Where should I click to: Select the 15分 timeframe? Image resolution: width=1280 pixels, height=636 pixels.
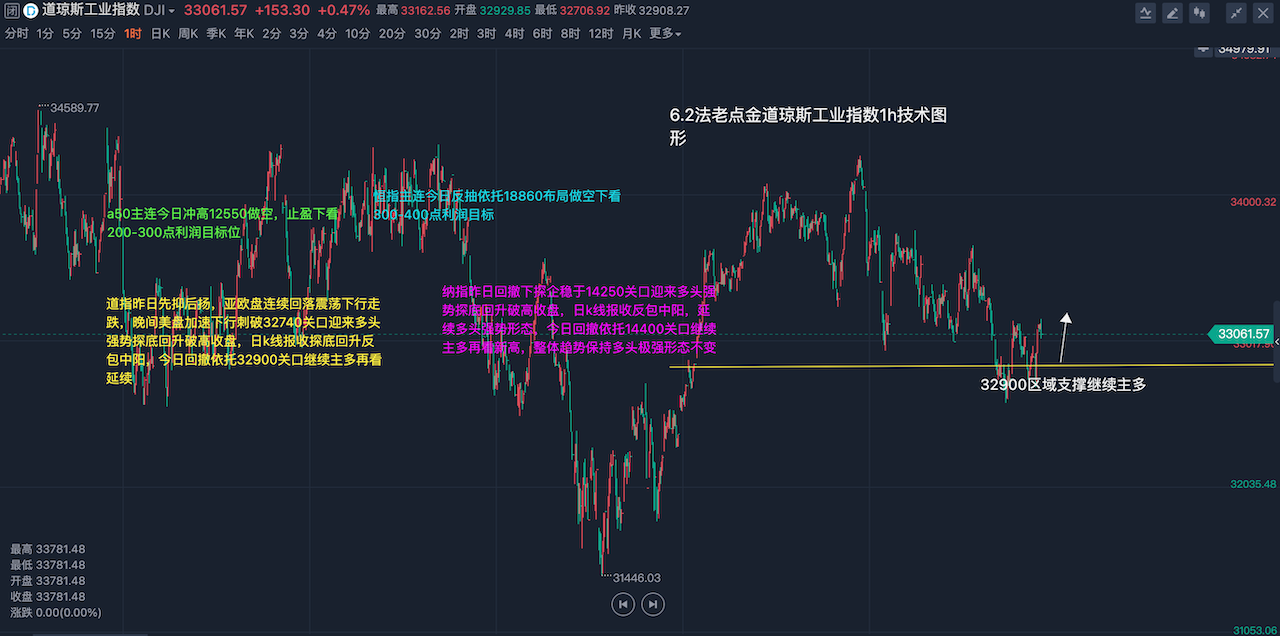click(x=103, y=33)
